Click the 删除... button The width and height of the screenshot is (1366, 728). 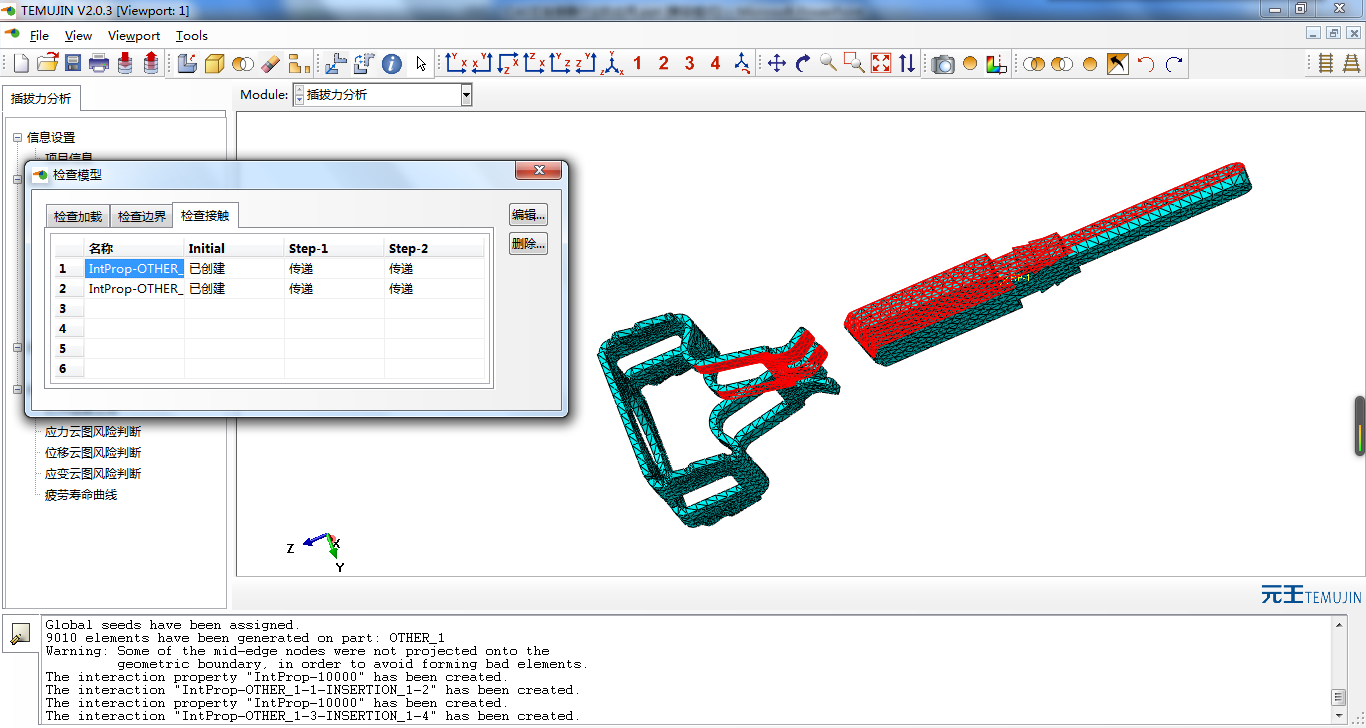[528, 244]
